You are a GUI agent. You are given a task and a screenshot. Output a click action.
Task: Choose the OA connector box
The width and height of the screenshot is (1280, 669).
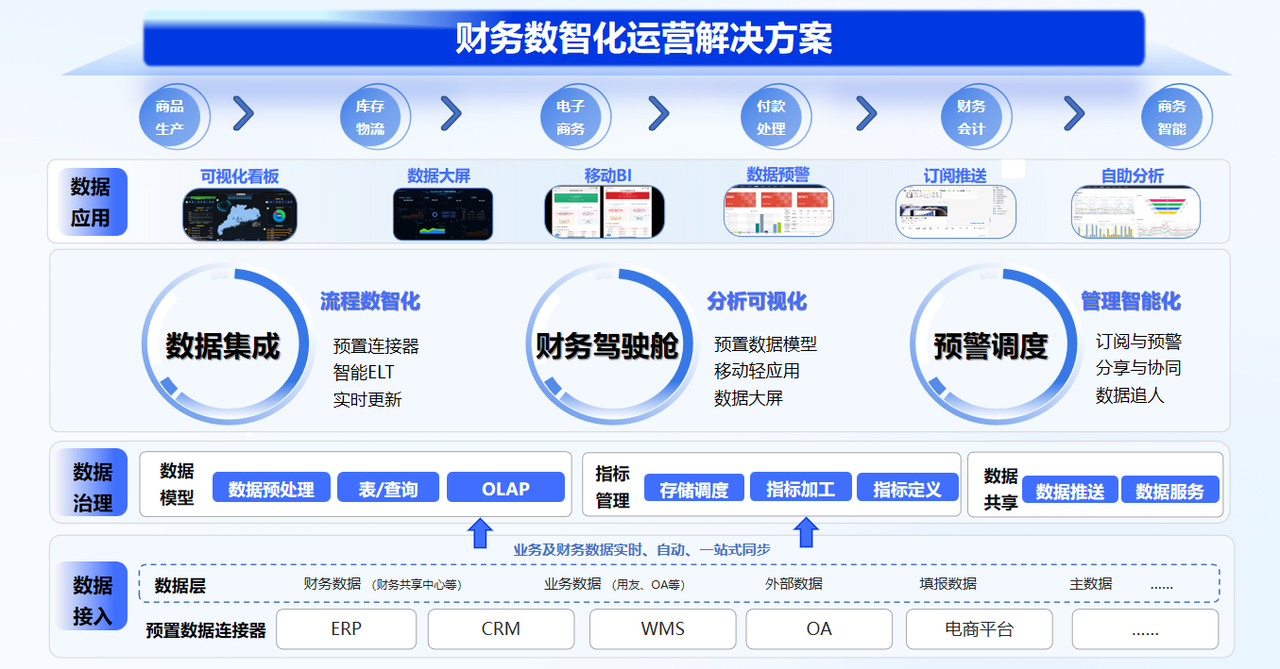coord(819,629)
